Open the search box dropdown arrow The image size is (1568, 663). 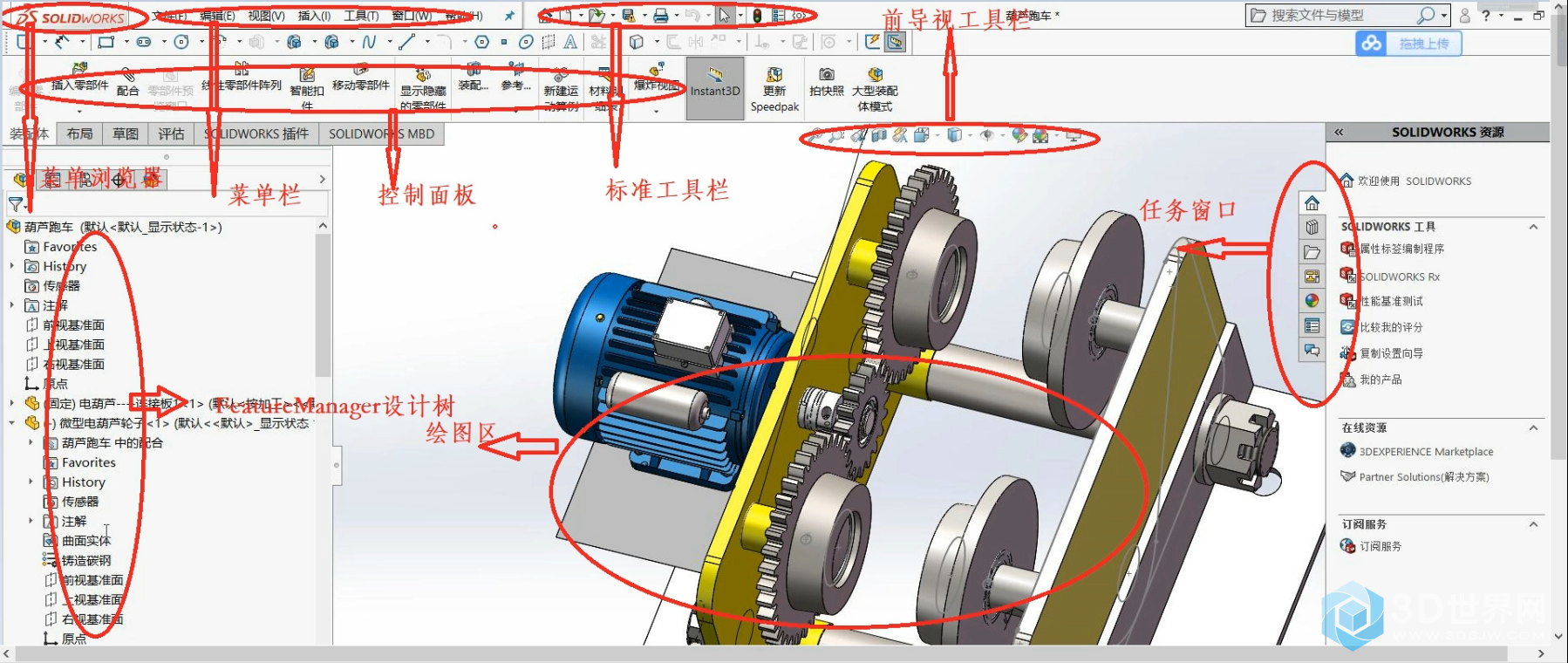[x=1444, y=16]
